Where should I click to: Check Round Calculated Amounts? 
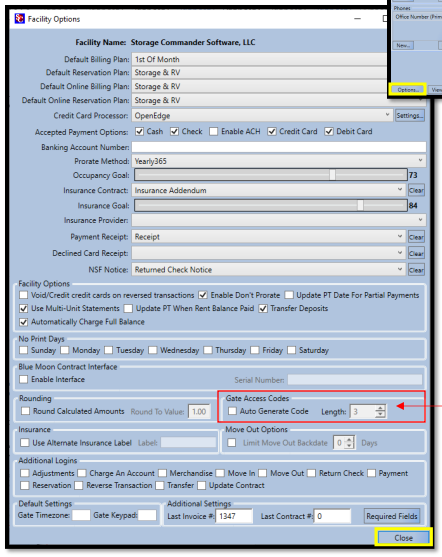pyautogui.click(x=25, y=411)
